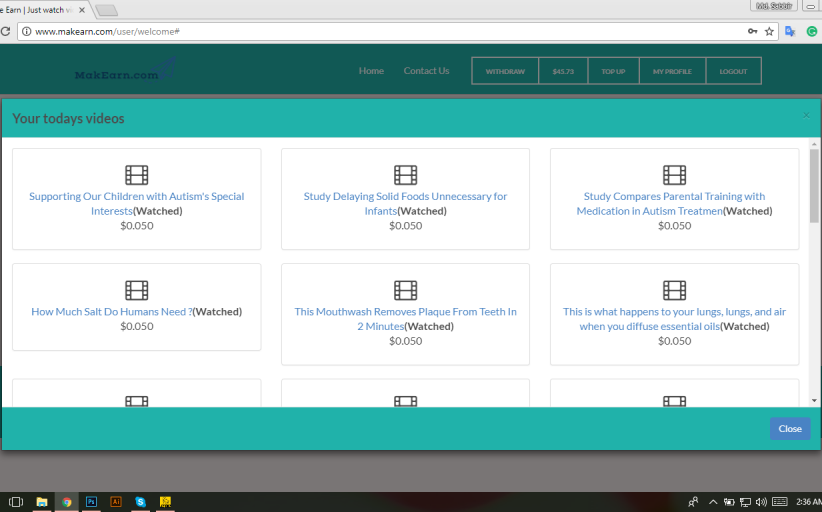The height and width of the screenshot is (512, 822).
Task: Launch Illustrator from the taskbar
Action: point(115,501)
